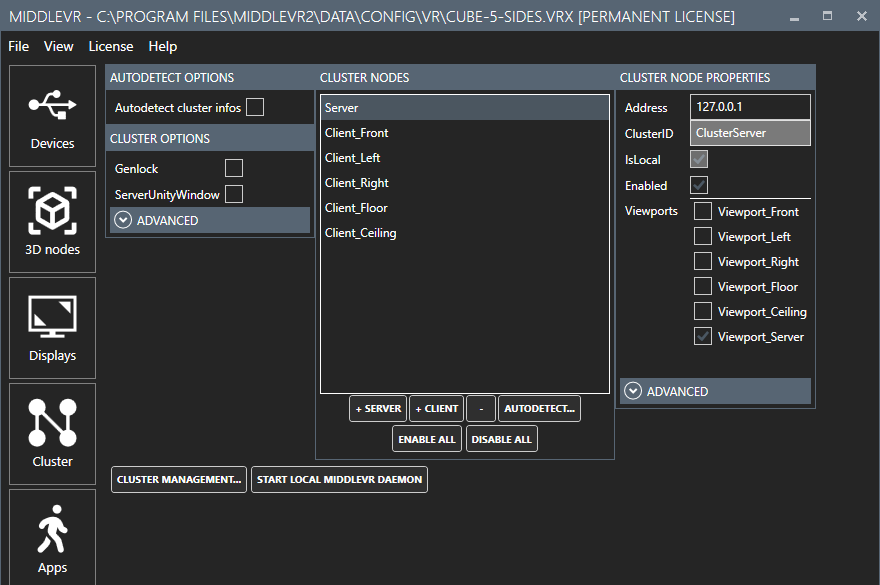Viewport: 880px width, 585px height.
Task: Toggle the IsLocal checkbox
Action: (699, 159)
